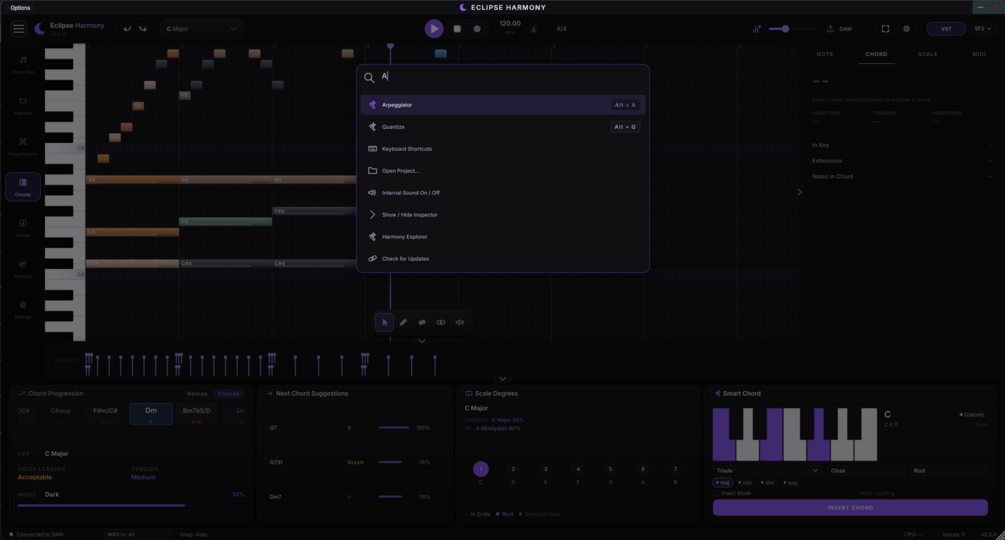
Task: Select the pencil draw tool
Action: tap(403, 322)
